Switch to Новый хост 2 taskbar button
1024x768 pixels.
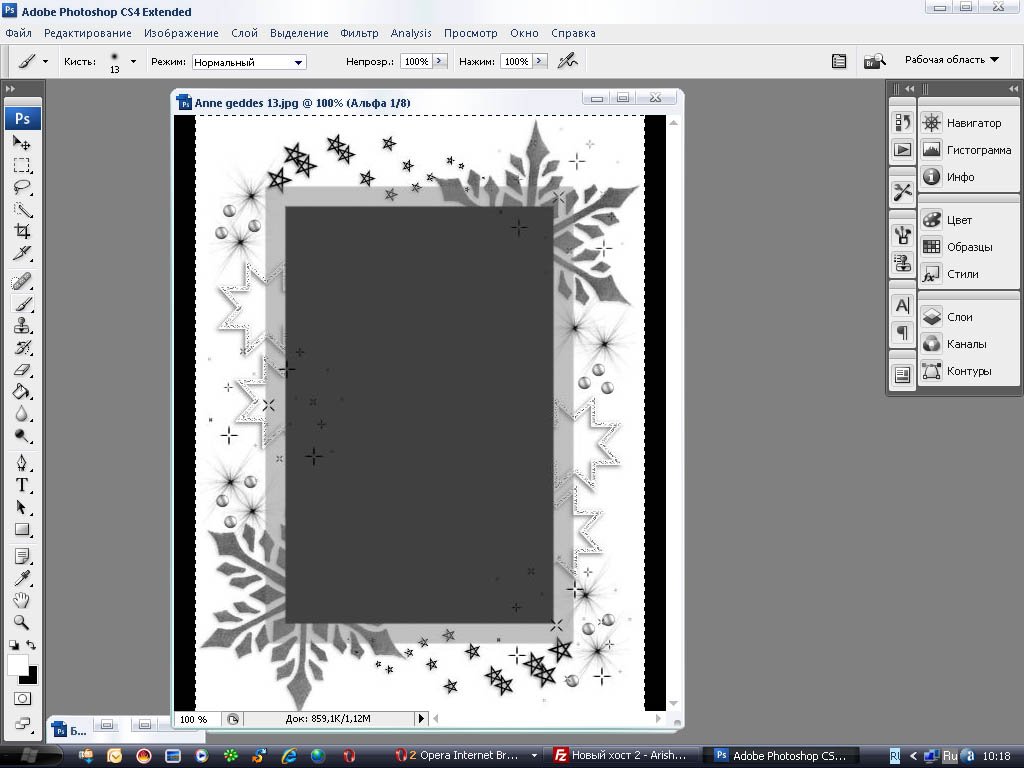622,755
